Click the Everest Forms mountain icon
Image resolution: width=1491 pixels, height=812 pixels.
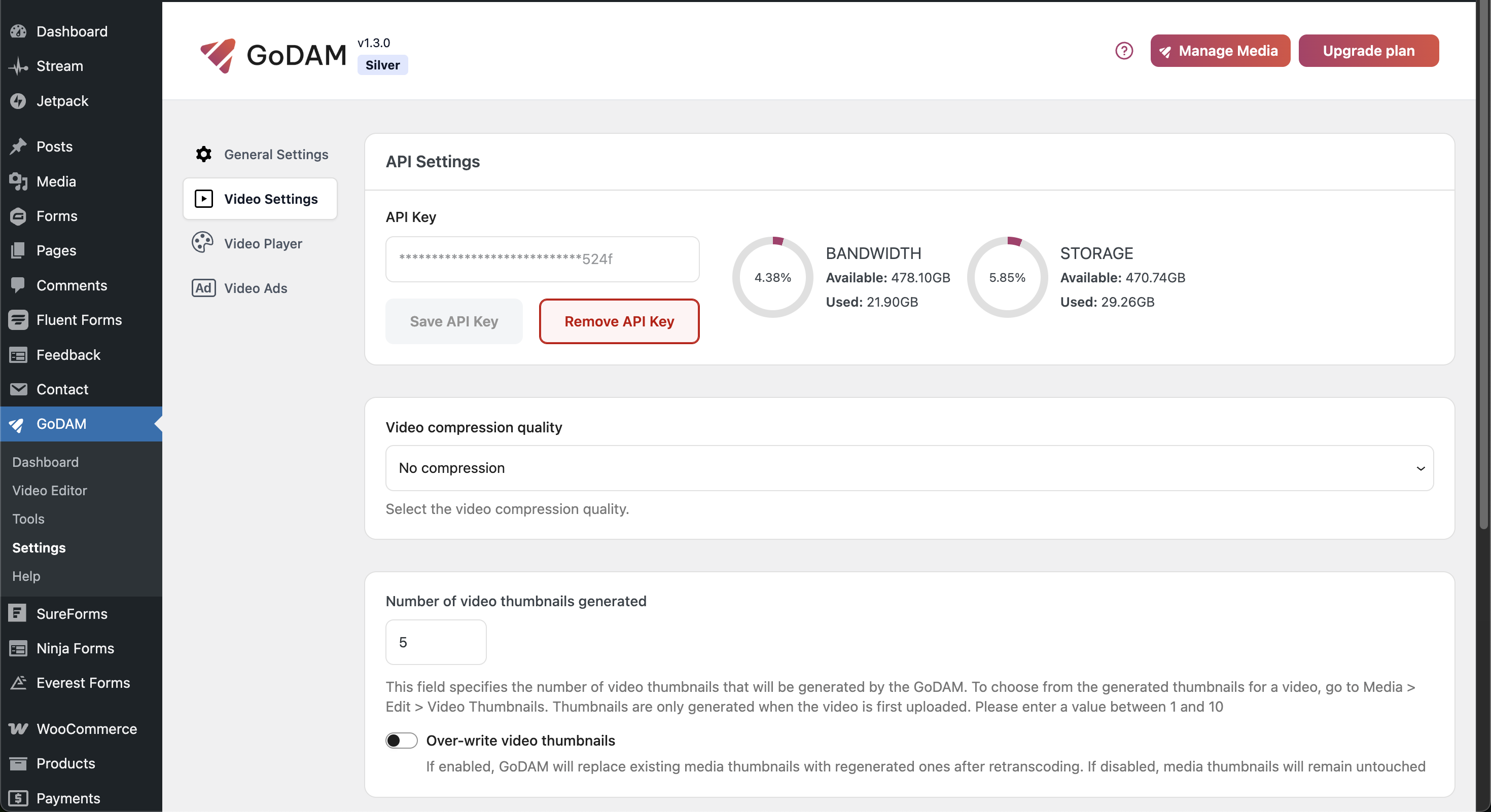pos(19,682)
